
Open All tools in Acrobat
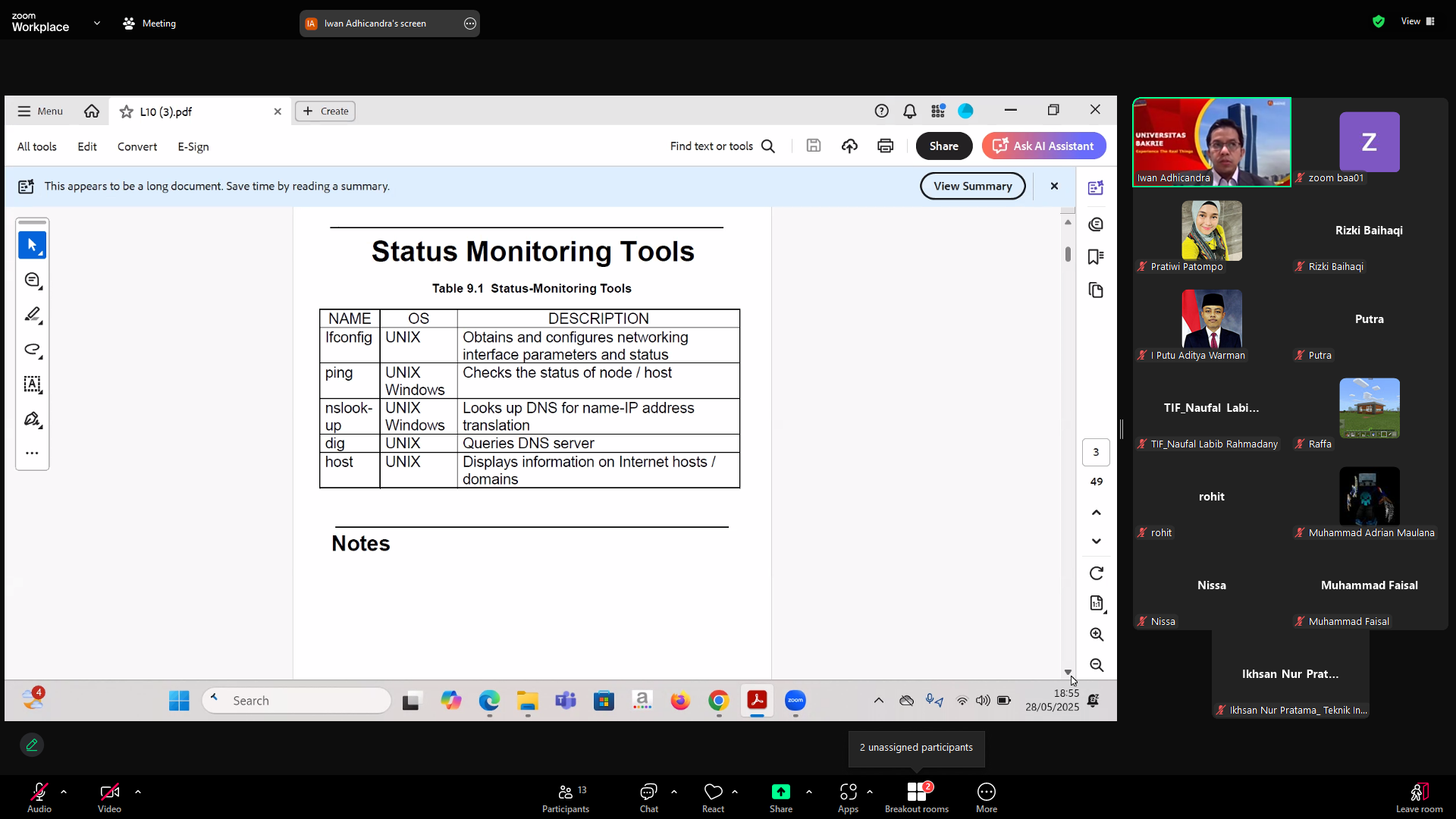(x=37, y=146)
